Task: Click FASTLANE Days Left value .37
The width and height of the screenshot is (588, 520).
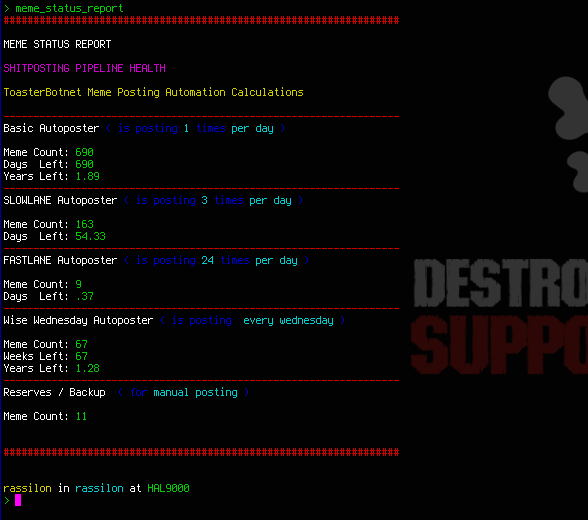Action: pyautogui.click(x=84, y=296)
